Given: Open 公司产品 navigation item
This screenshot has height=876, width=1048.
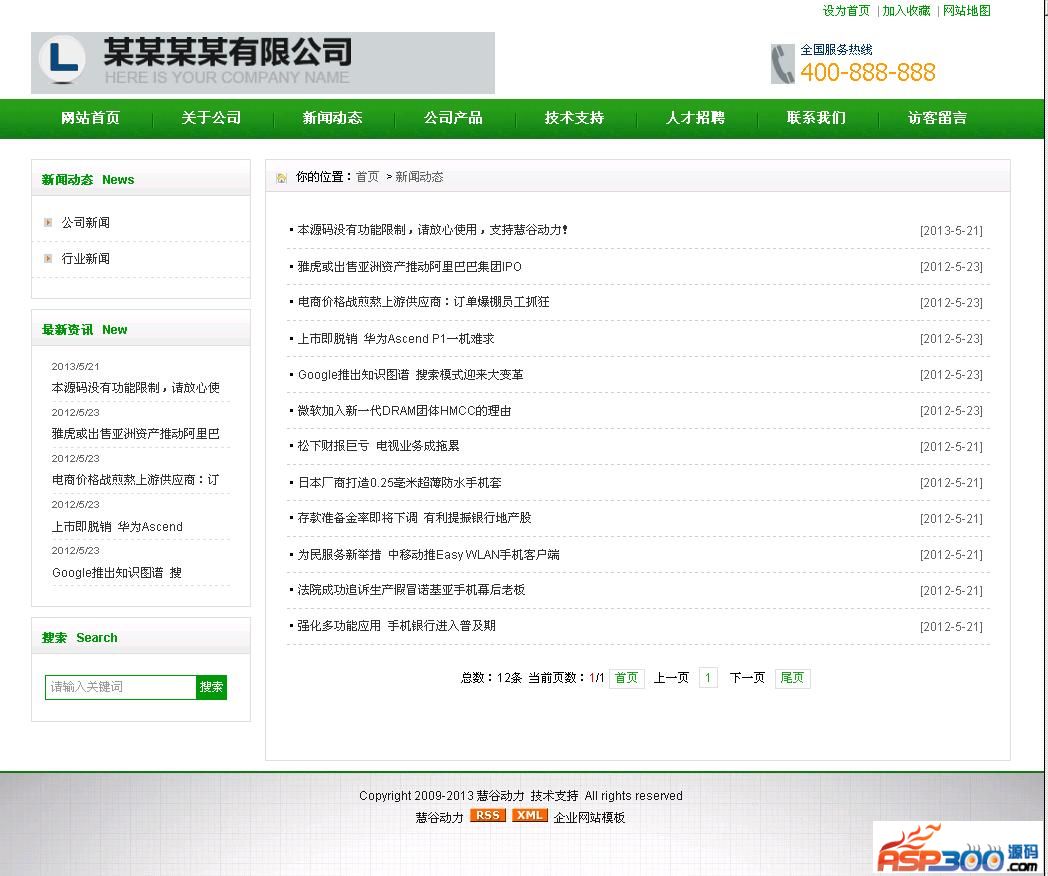Looking at the screenshot, I should tap(453, 118).
